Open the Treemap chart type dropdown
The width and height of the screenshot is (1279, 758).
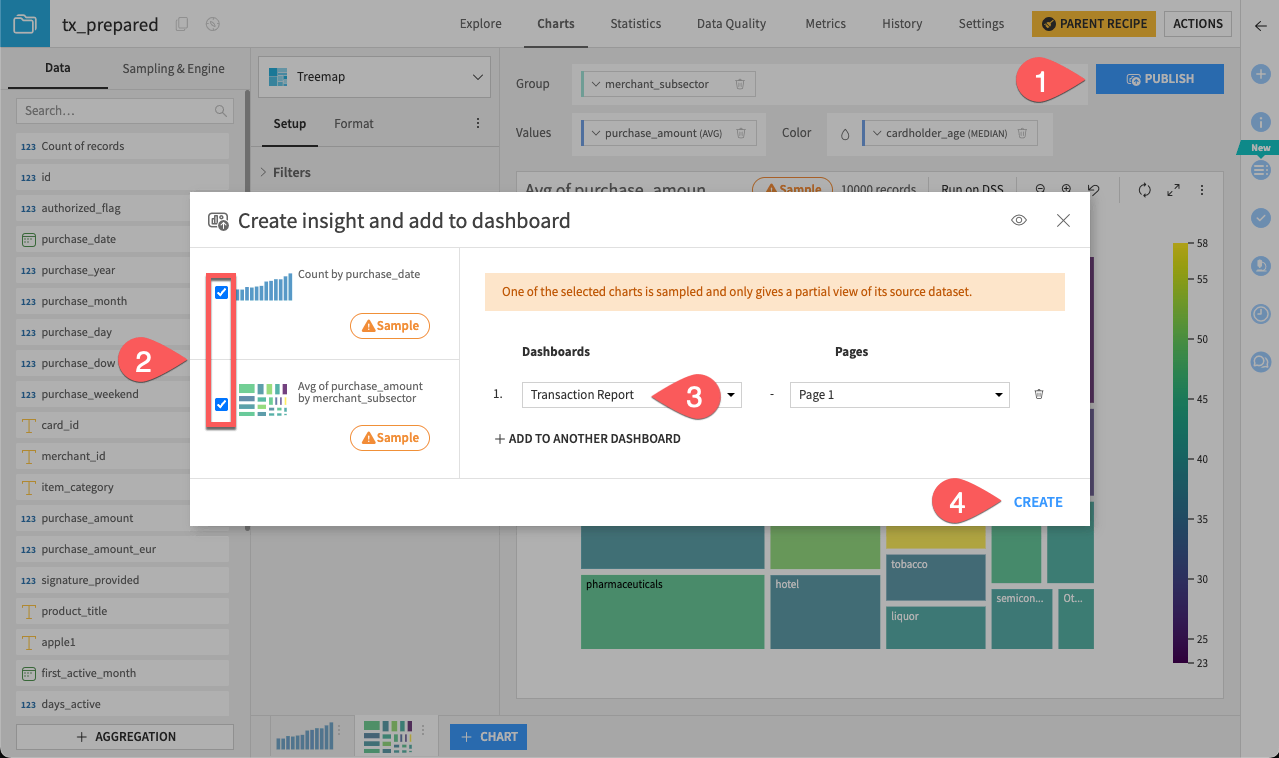point(374,77)
